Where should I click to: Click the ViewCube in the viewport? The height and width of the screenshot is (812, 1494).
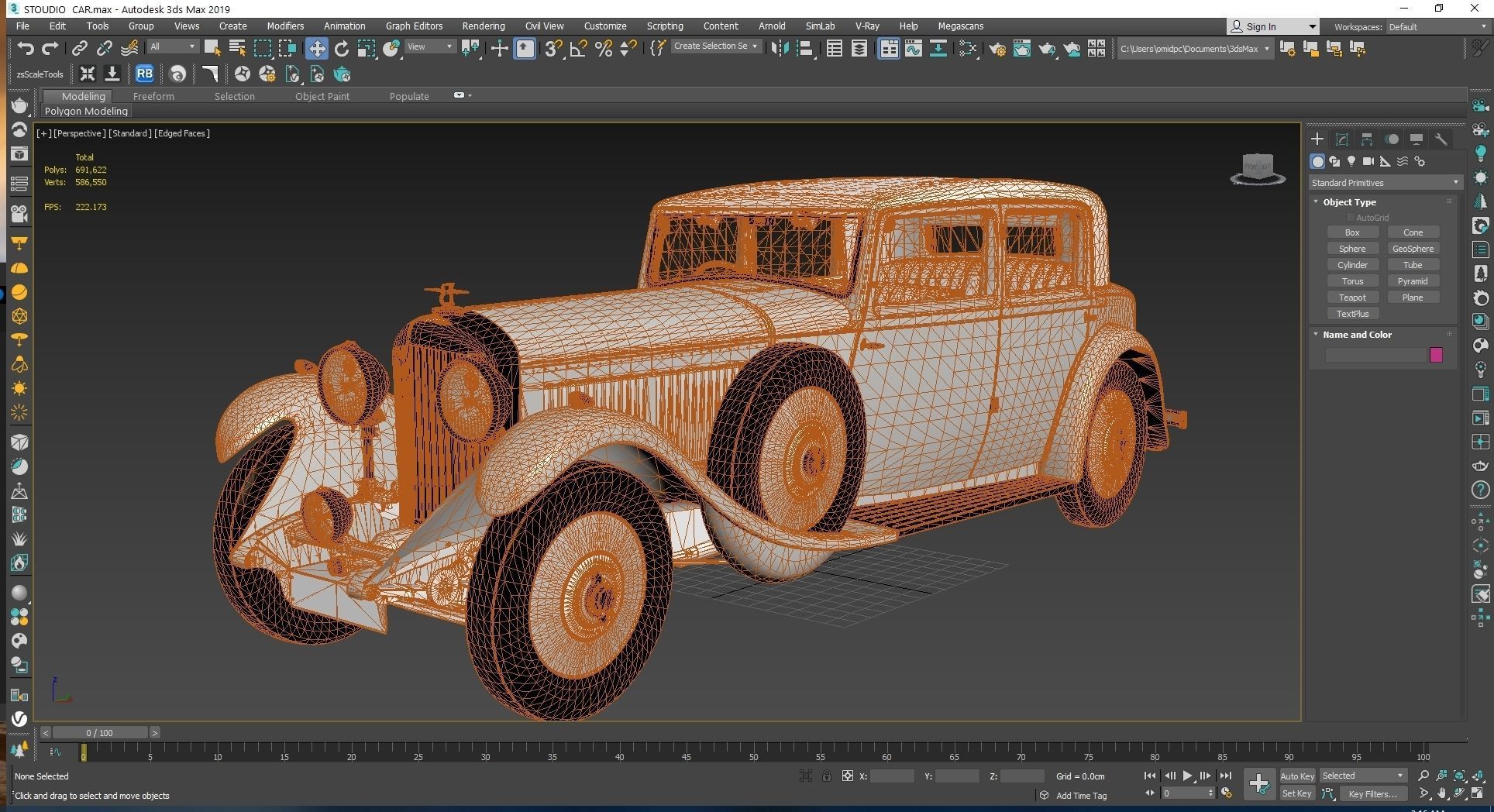1258,168
